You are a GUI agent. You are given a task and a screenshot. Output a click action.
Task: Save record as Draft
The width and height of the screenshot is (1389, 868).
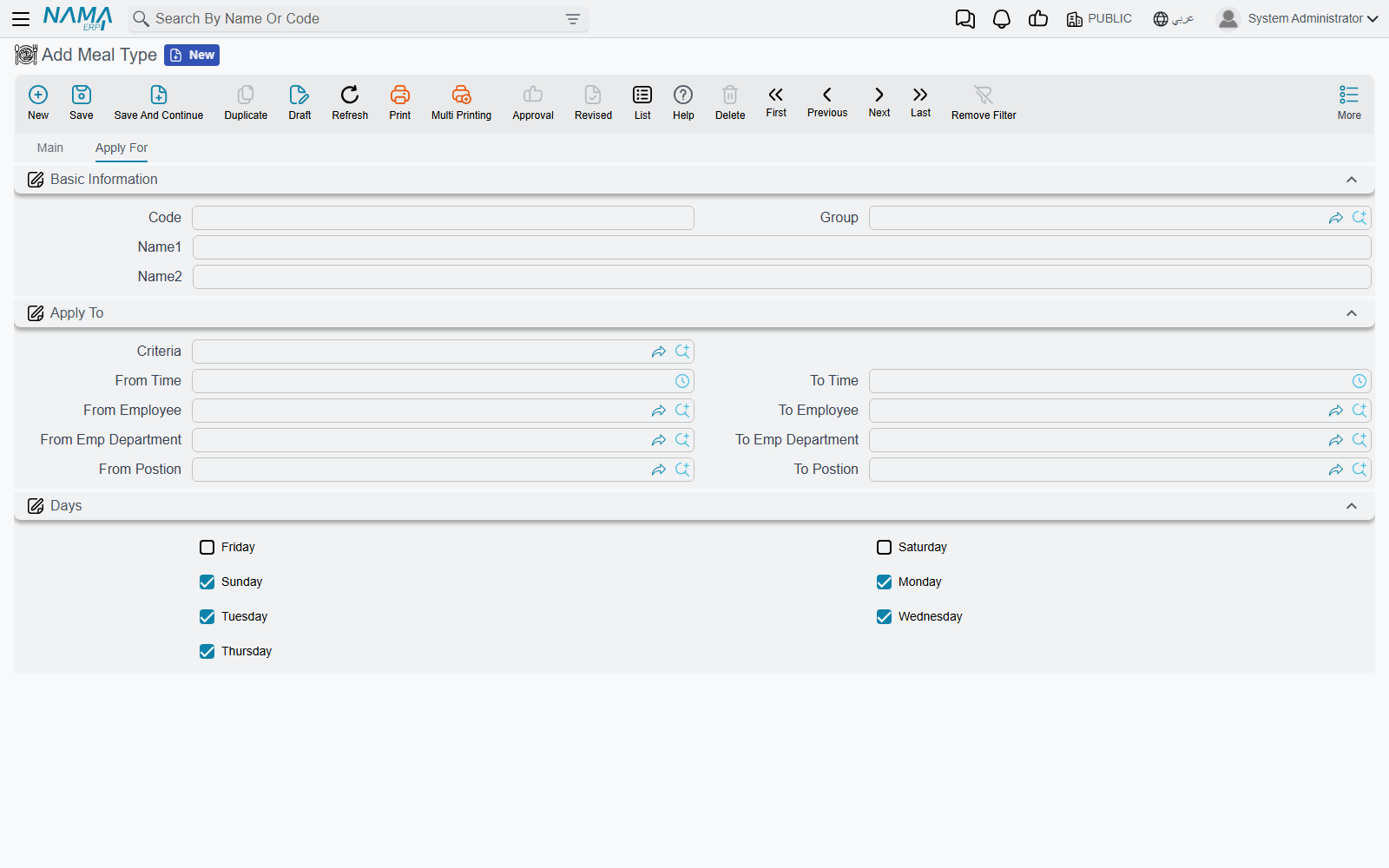coord(300,102)
